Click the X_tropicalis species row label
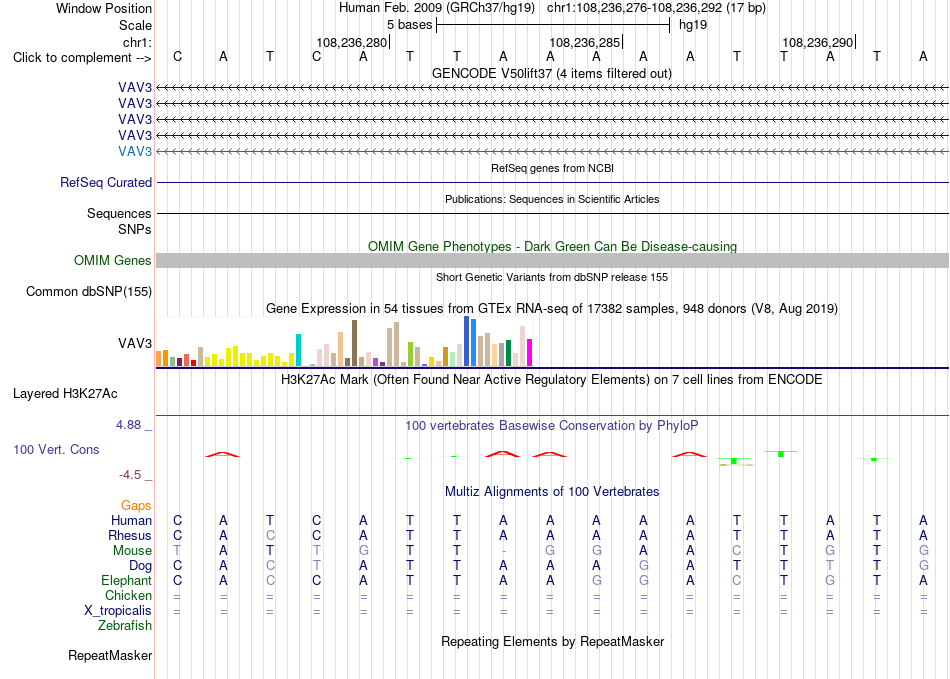This screenshot has height=679, width=950. point(118,611)
